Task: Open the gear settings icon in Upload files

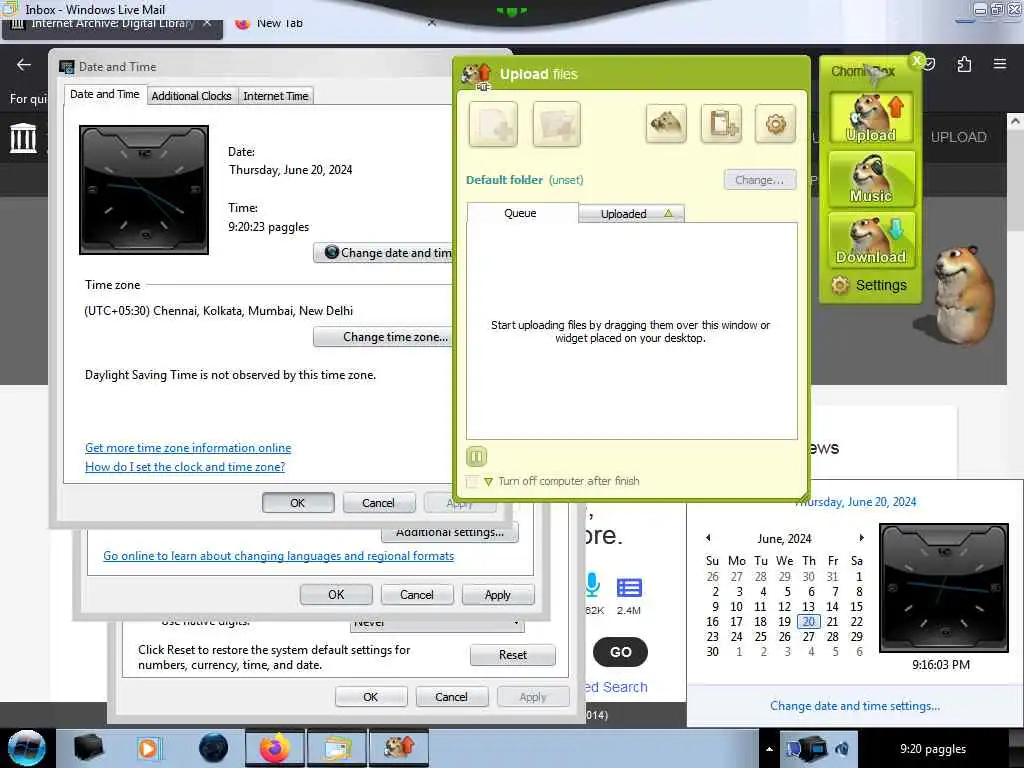Action: [x=775, y=123]
